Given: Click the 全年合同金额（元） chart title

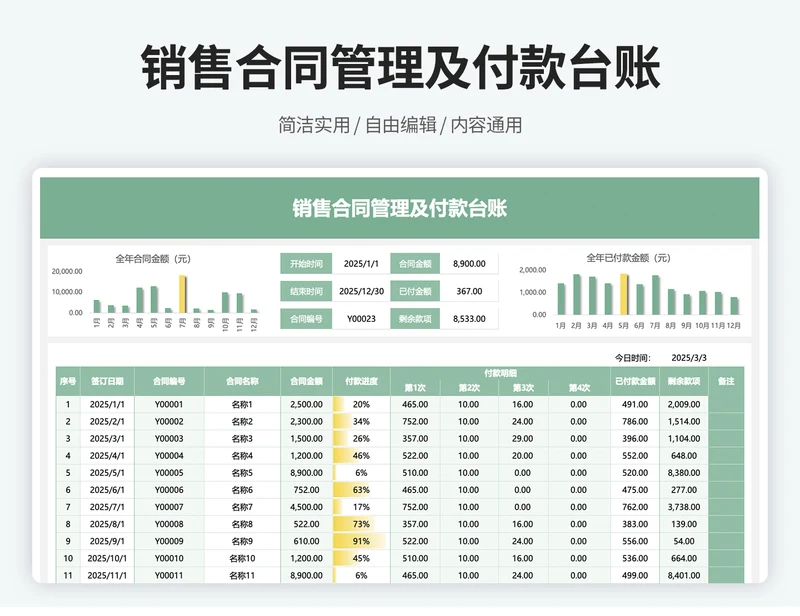Looking at the screenshot, I should (153, 259).
